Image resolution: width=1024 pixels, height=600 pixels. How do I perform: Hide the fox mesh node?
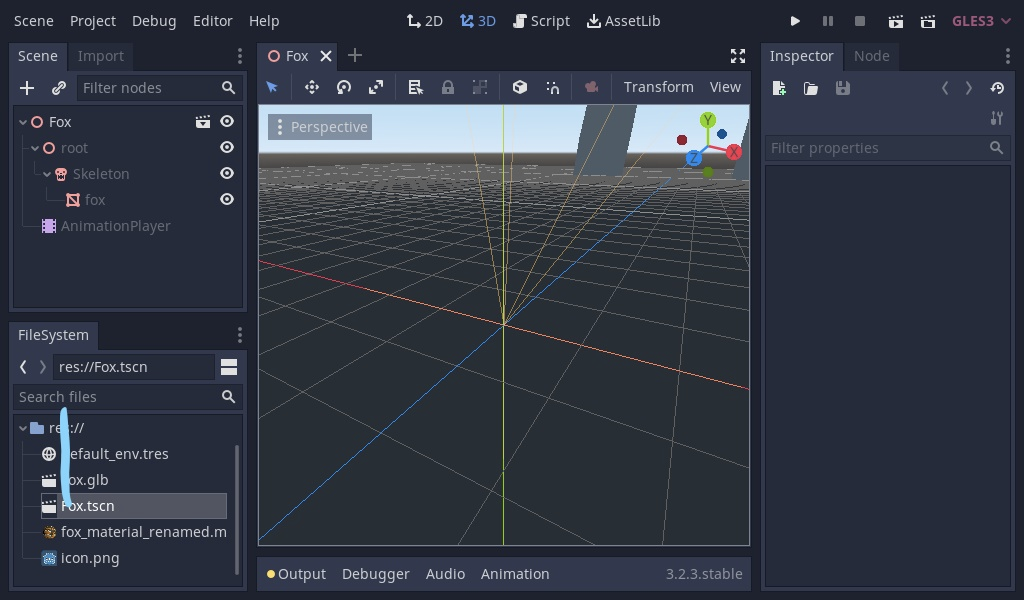coord(227,199)
